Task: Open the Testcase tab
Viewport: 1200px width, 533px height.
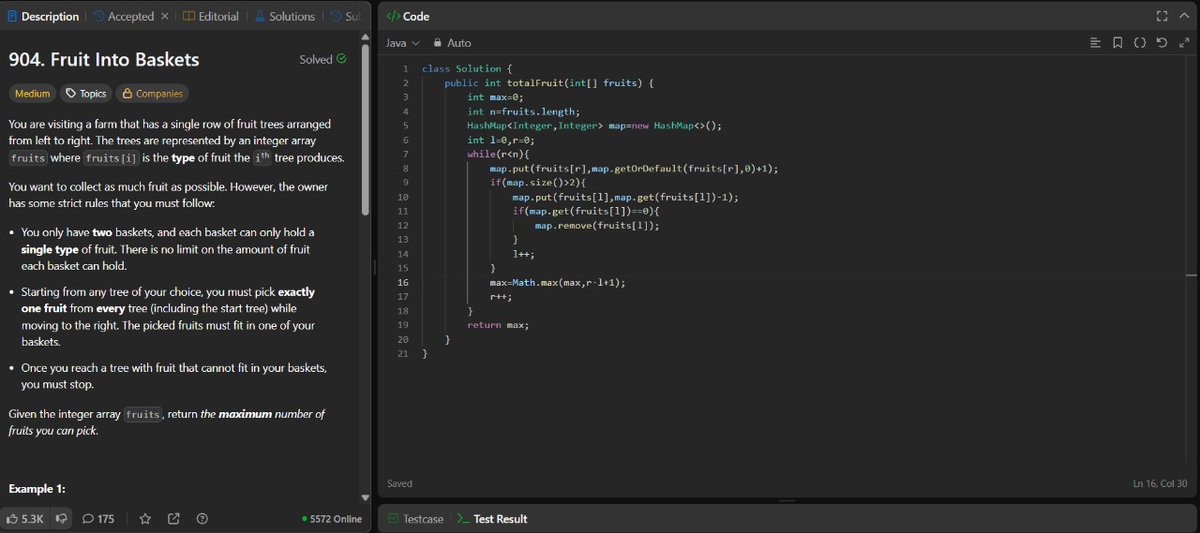Action: [x=416, y=519]
